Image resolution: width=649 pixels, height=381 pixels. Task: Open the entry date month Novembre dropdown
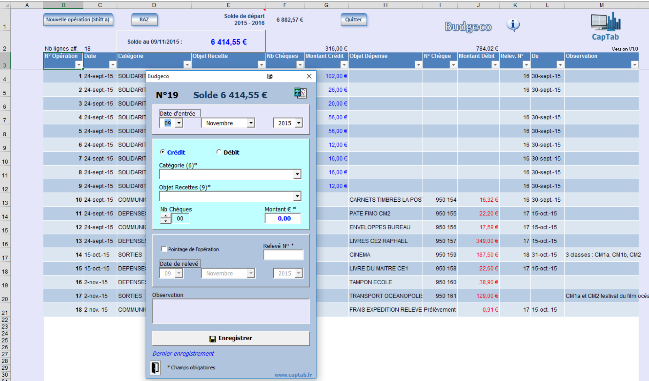click(250, 123)
